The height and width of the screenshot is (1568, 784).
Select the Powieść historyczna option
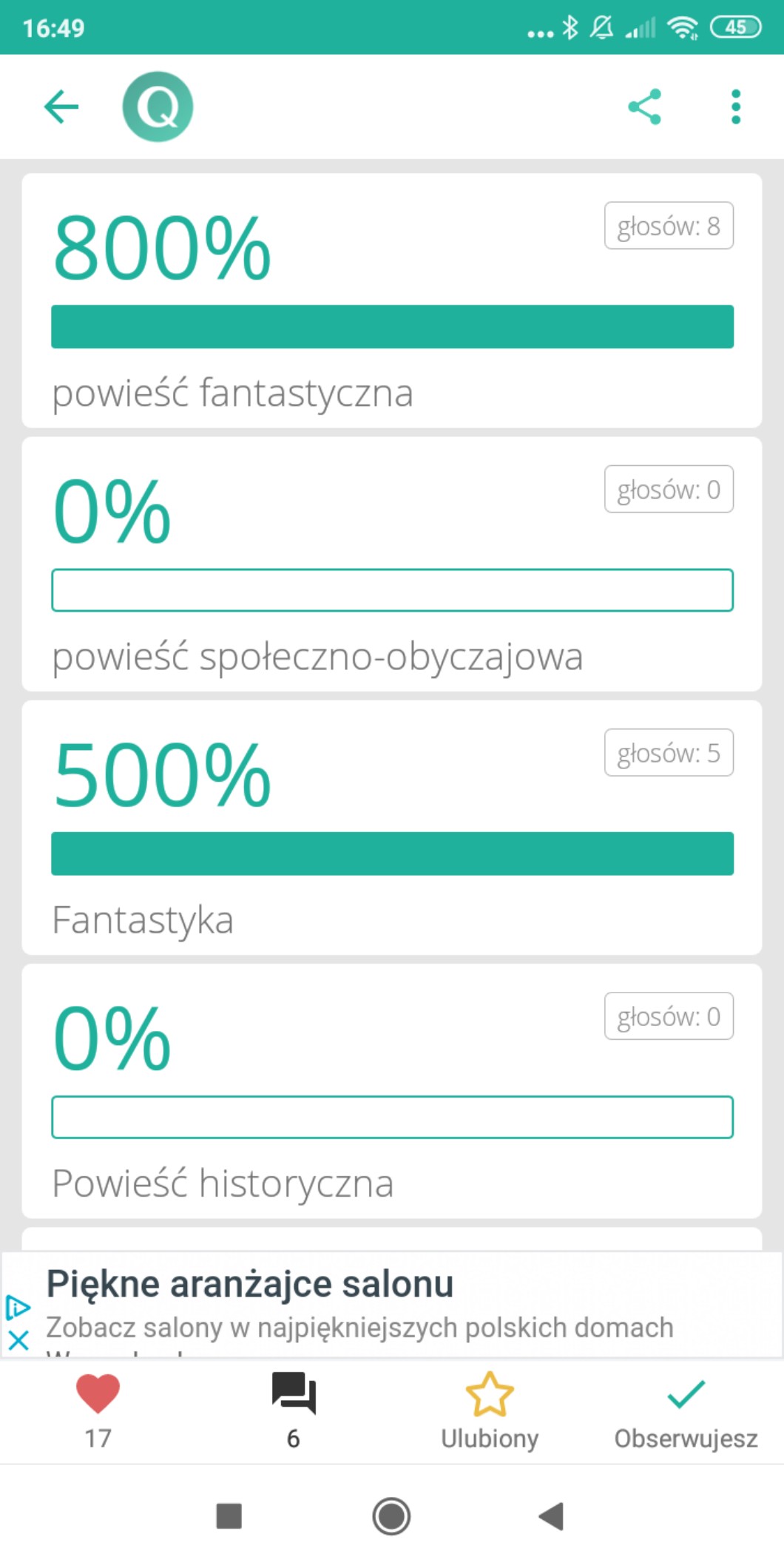tap(223, 1183)
